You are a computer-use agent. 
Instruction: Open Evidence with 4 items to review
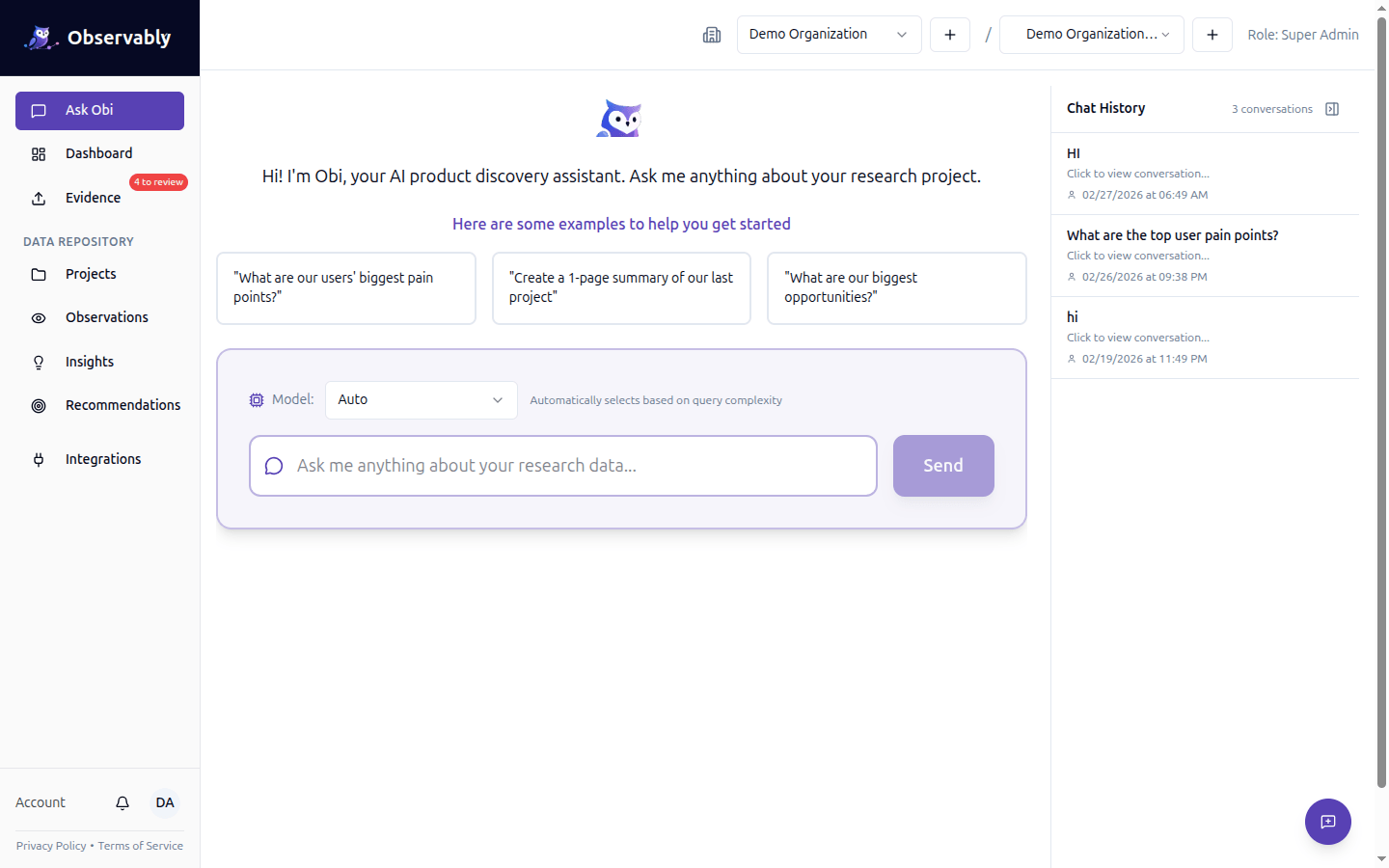pos(92,197)
